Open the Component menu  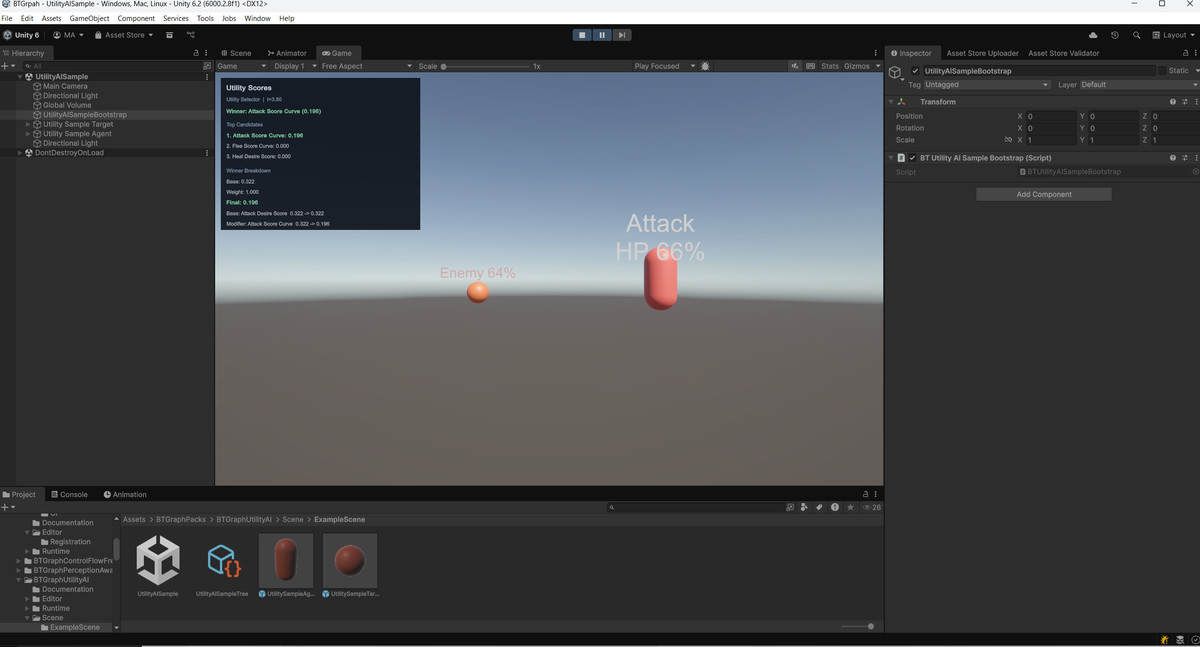[x=136, y=18]
